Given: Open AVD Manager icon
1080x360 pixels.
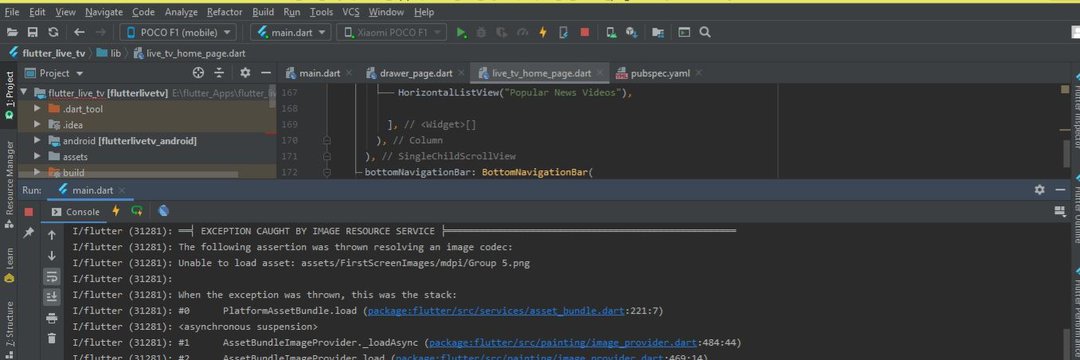Looking at the screenshot, I should [x=611, y=32].
